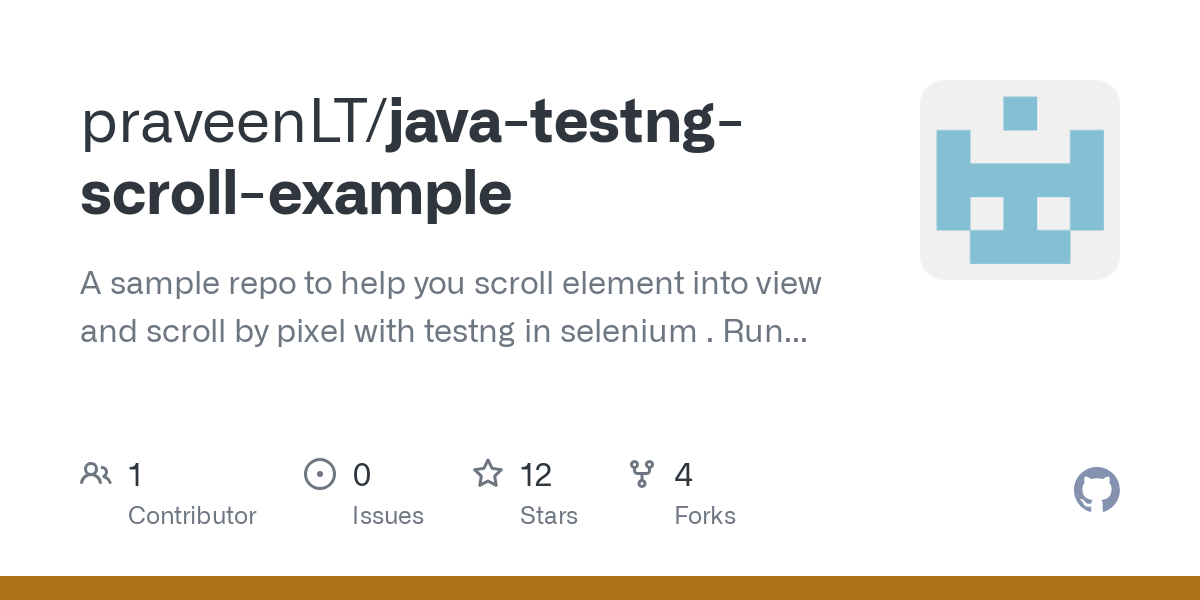Click the issues count 0
Image resolution: width=1200 pixels, height=600 pixels.
tap(362, 474)
